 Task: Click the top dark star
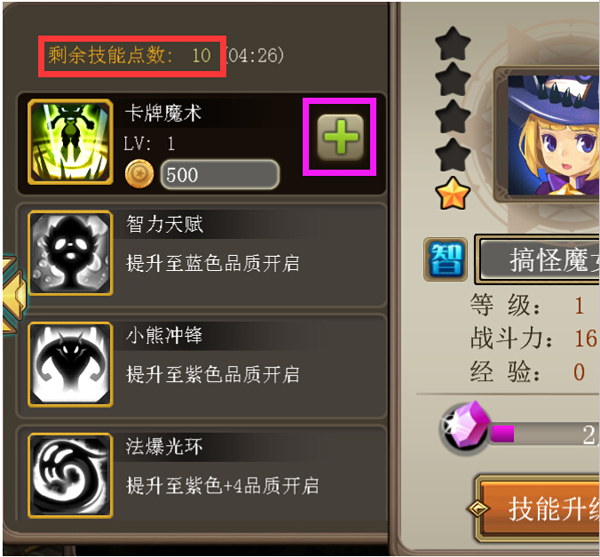453,44
